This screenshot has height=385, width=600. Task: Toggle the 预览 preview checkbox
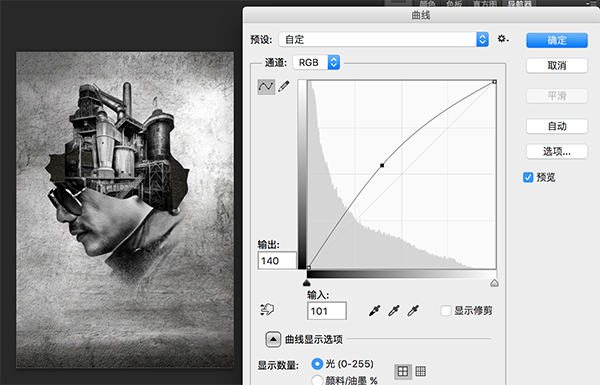point(528,177)
